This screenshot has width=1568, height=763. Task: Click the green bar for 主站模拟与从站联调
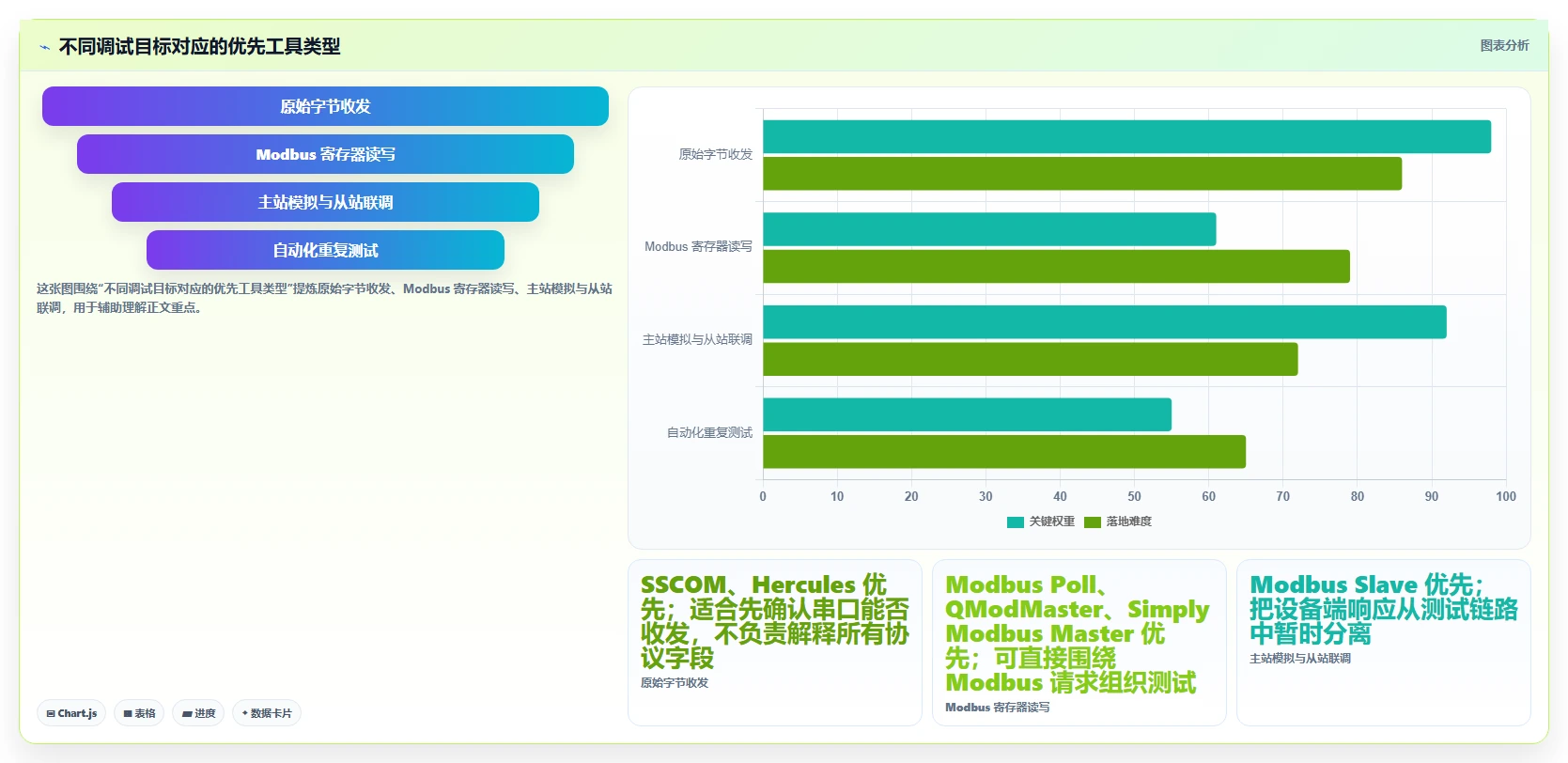pos(1030,359)
